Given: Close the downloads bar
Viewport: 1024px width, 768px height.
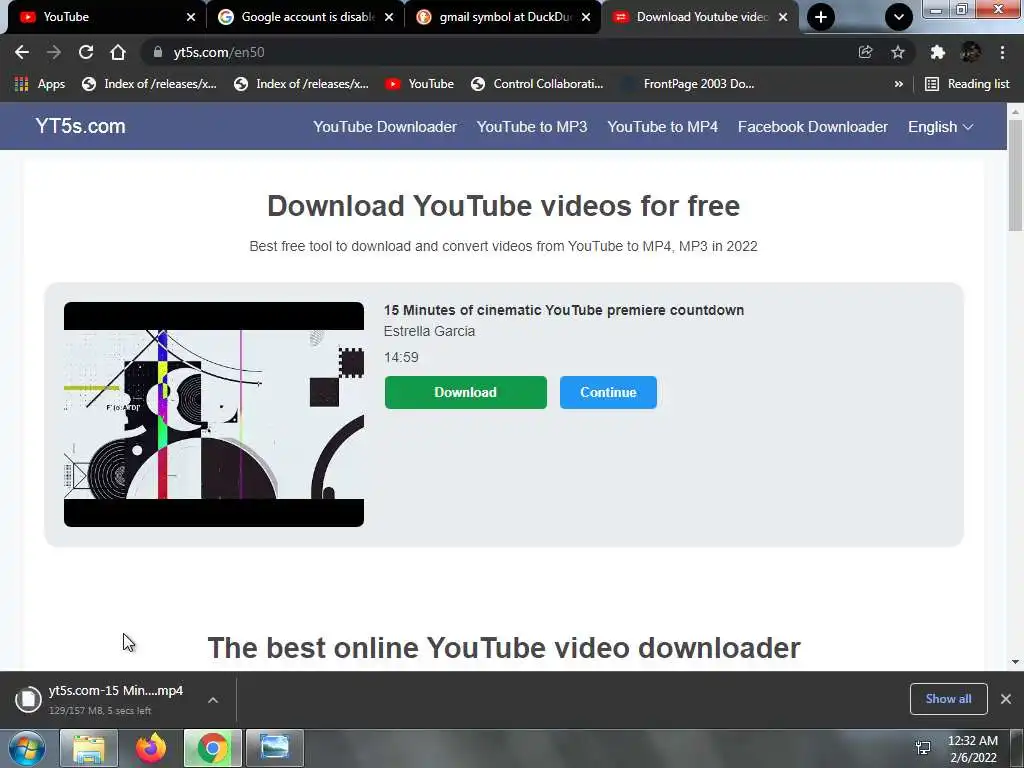Looking at the screenshot, I should (1006, 699).
